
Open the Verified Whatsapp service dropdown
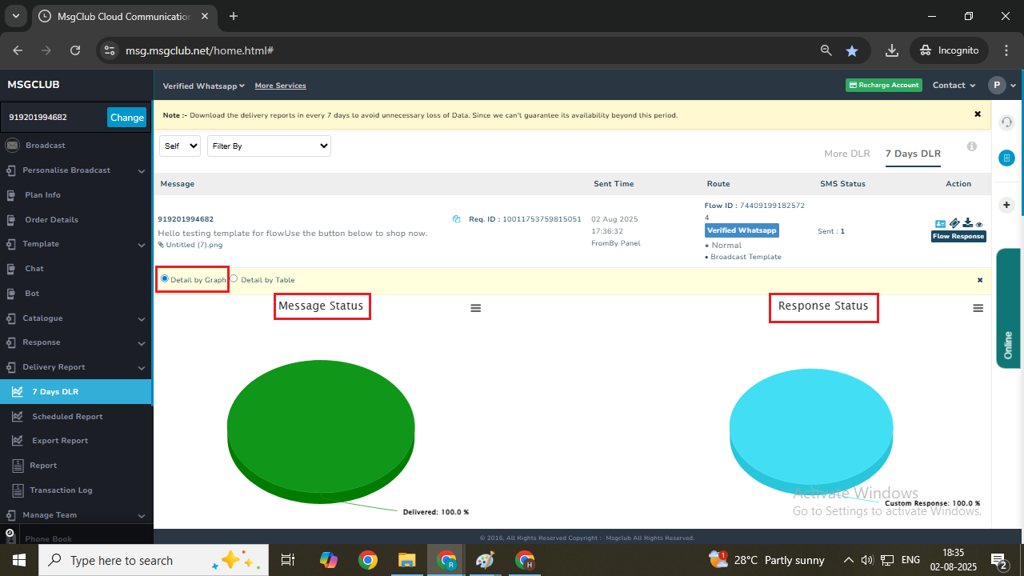point(204,86)
